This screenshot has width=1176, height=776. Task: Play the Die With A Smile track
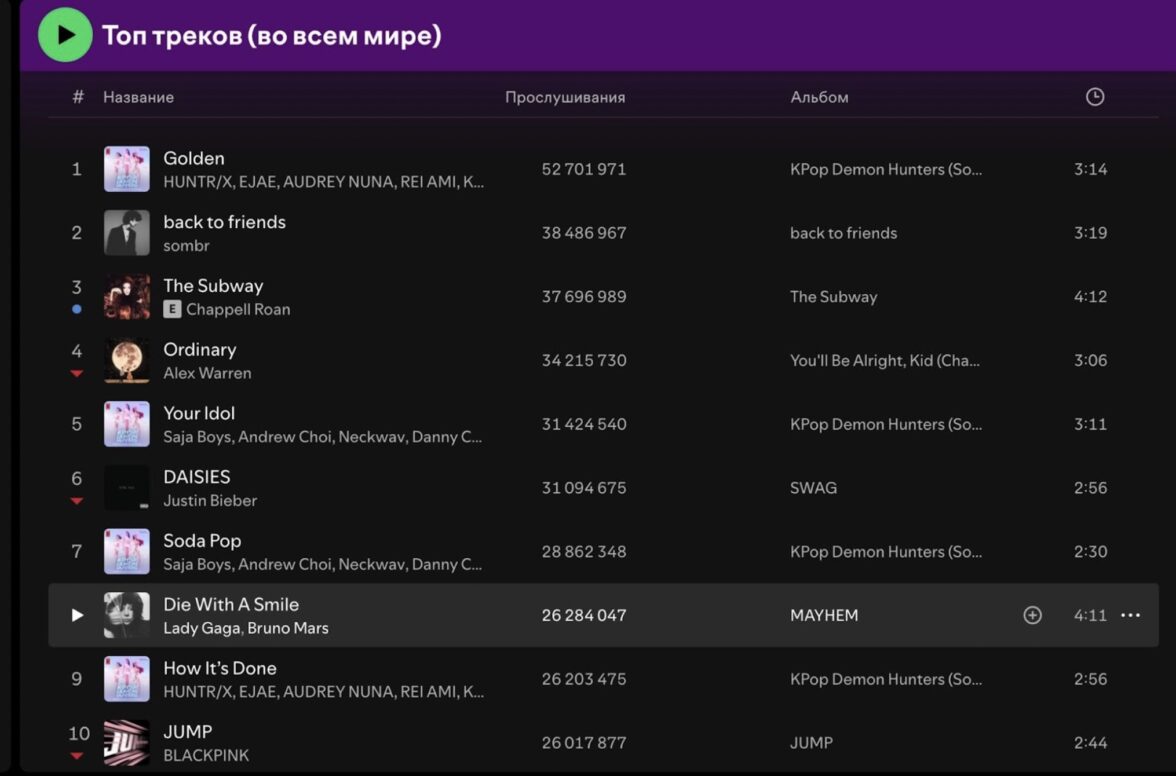77,615
